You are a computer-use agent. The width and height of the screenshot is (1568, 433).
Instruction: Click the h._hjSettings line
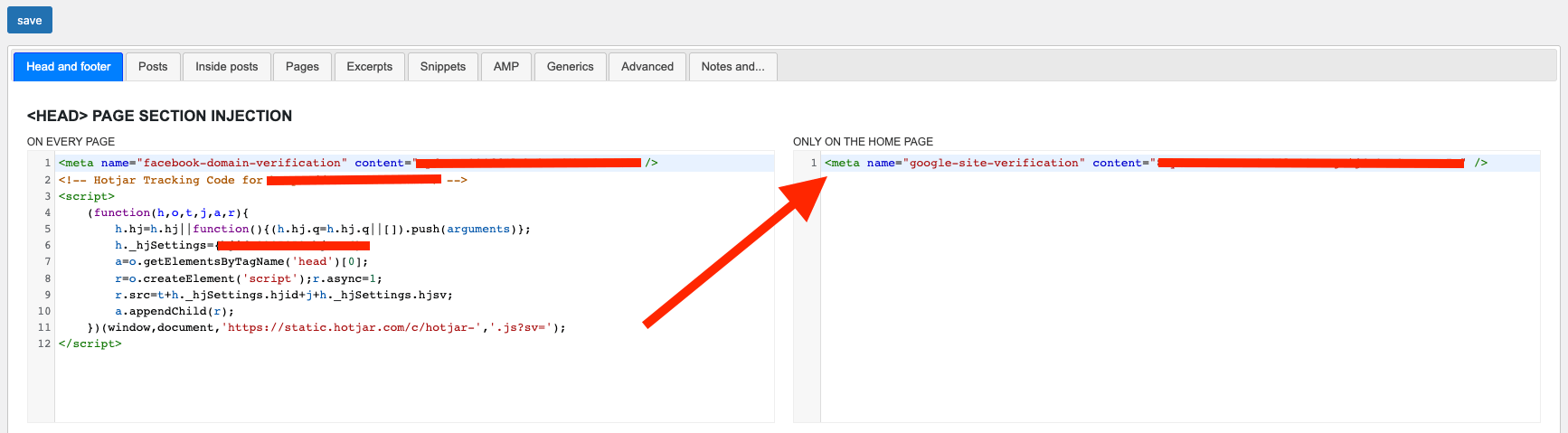(242, 245)
